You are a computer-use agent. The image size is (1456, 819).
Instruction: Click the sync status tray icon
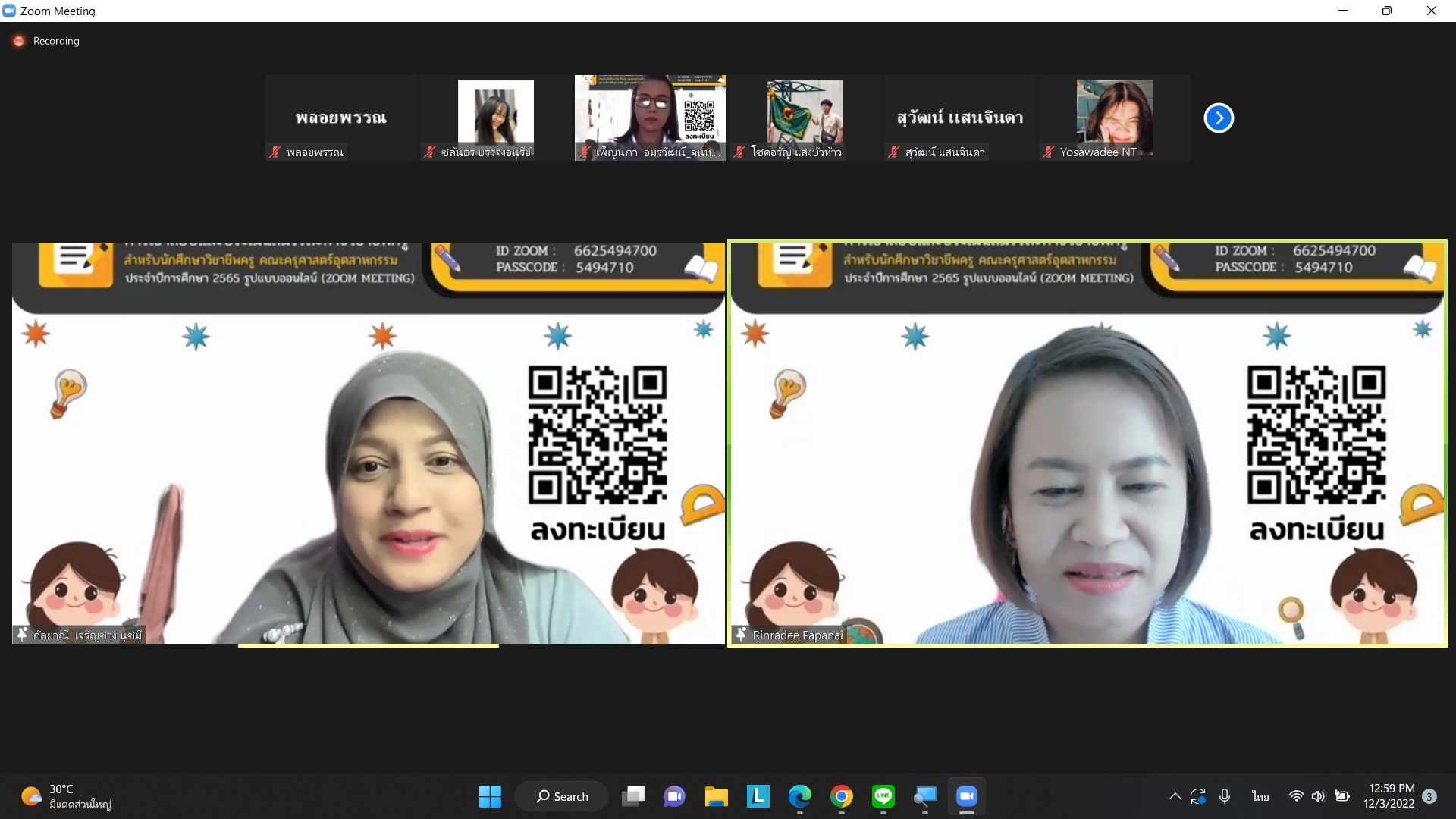[x=1198, y=796]
